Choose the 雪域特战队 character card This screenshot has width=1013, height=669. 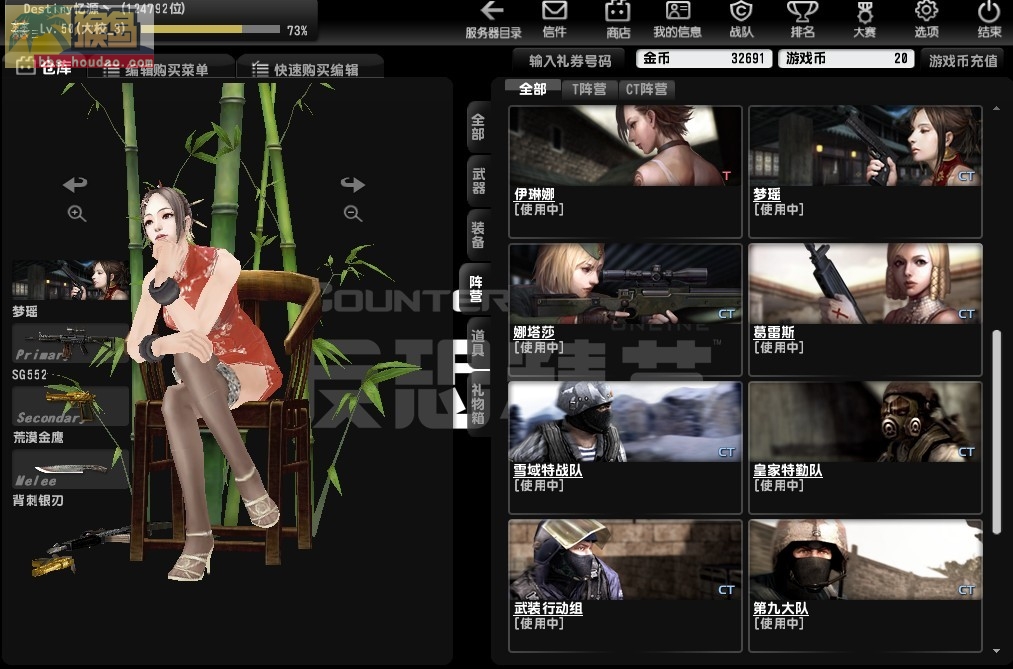pyautogui.click(x=625, y=448)
